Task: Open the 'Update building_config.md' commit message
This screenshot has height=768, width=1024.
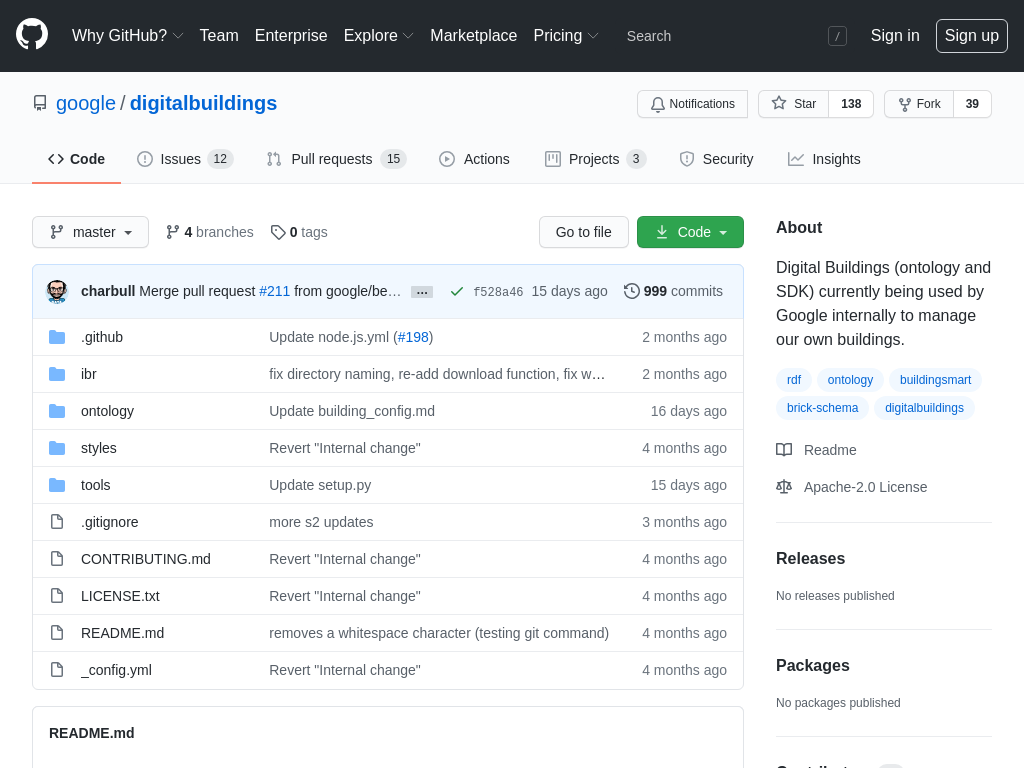Action: (x=352, y=411)
